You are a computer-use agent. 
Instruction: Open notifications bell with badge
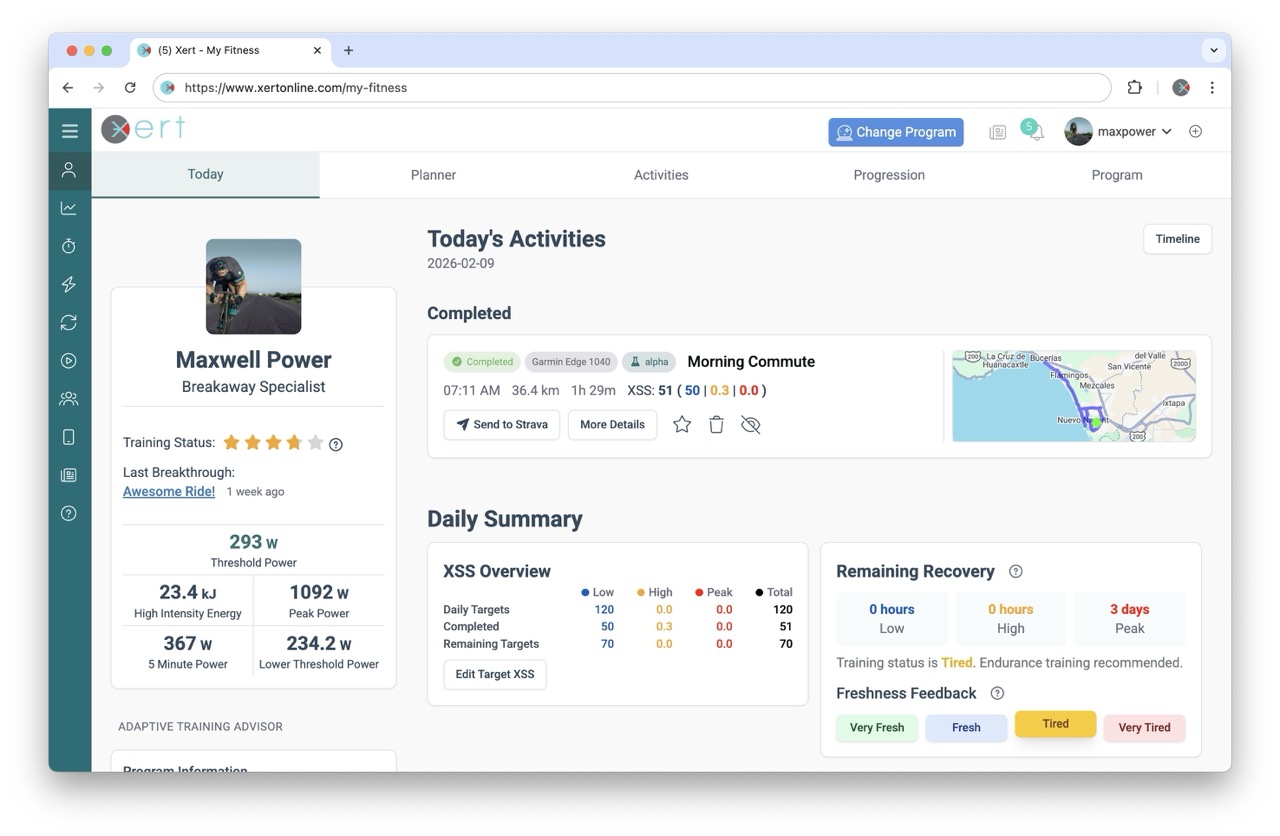coord(1035,132)
